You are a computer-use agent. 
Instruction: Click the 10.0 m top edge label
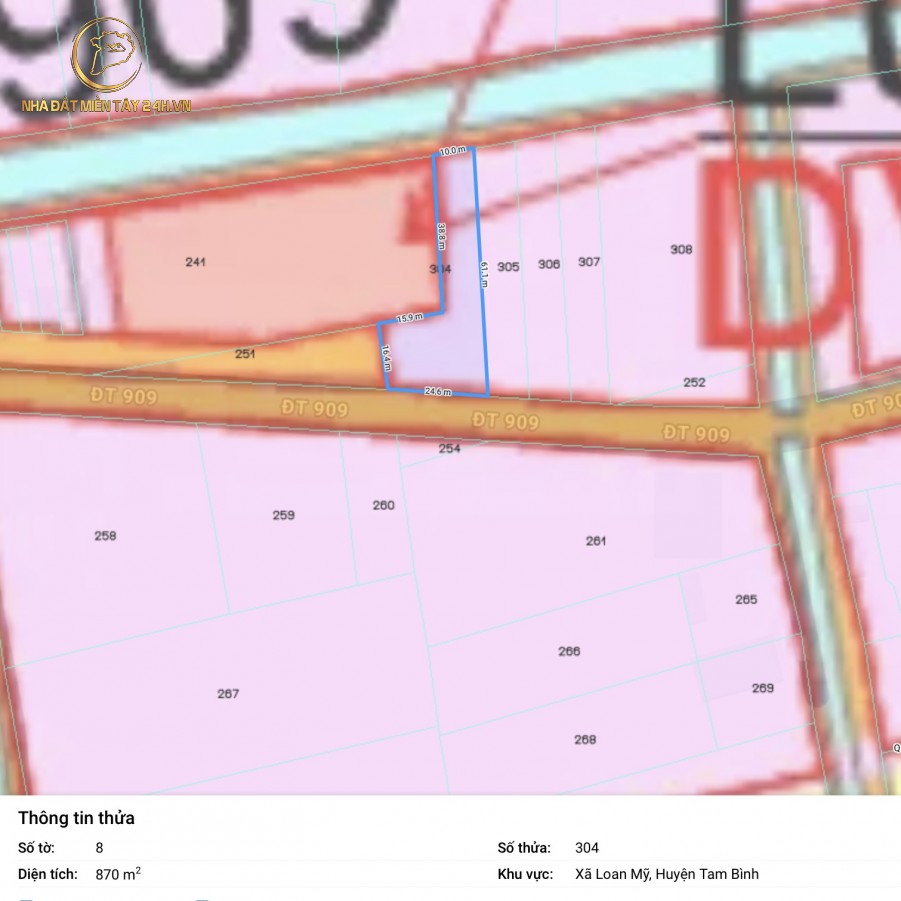[x=453, y=151]
